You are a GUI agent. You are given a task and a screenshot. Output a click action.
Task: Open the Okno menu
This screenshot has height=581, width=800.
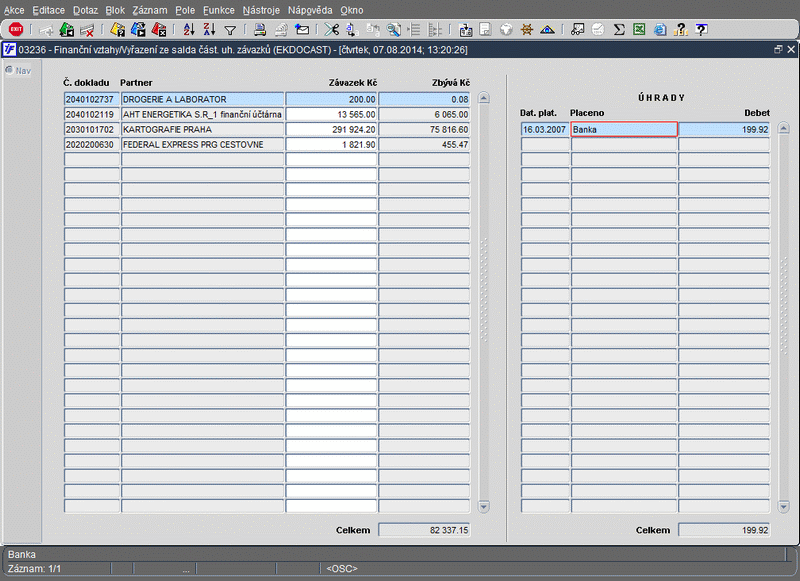(352, 10)
